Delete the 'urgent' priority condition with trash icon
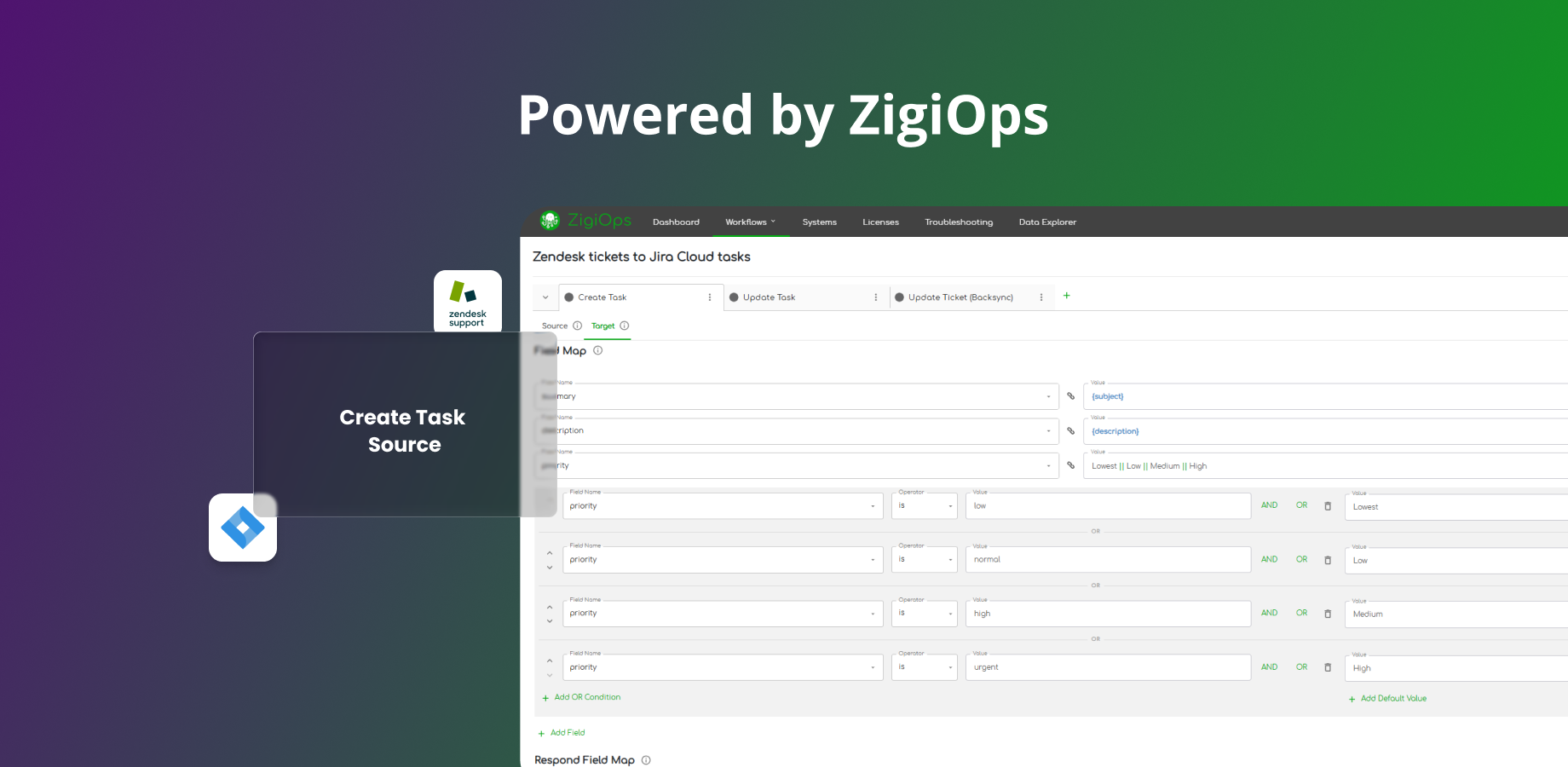Screen dimensions: 1568x767 tap(1328, 667)
